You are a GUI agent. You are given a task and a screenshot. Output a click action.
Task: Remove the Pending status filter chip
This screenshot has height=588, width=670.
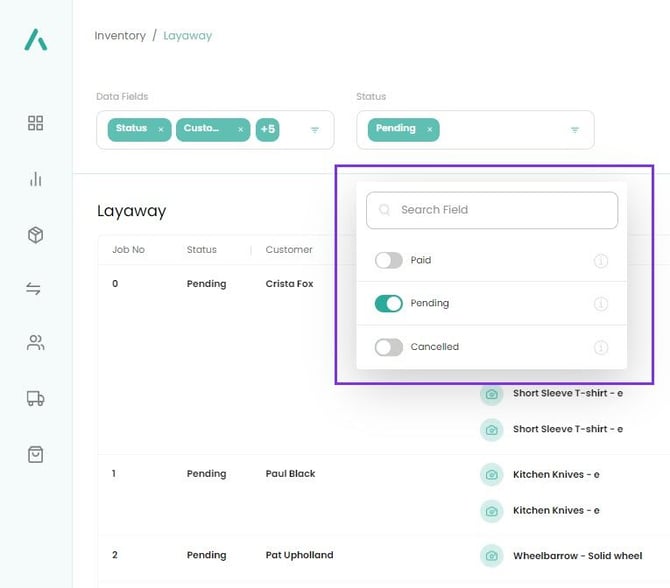click(430, 129)
